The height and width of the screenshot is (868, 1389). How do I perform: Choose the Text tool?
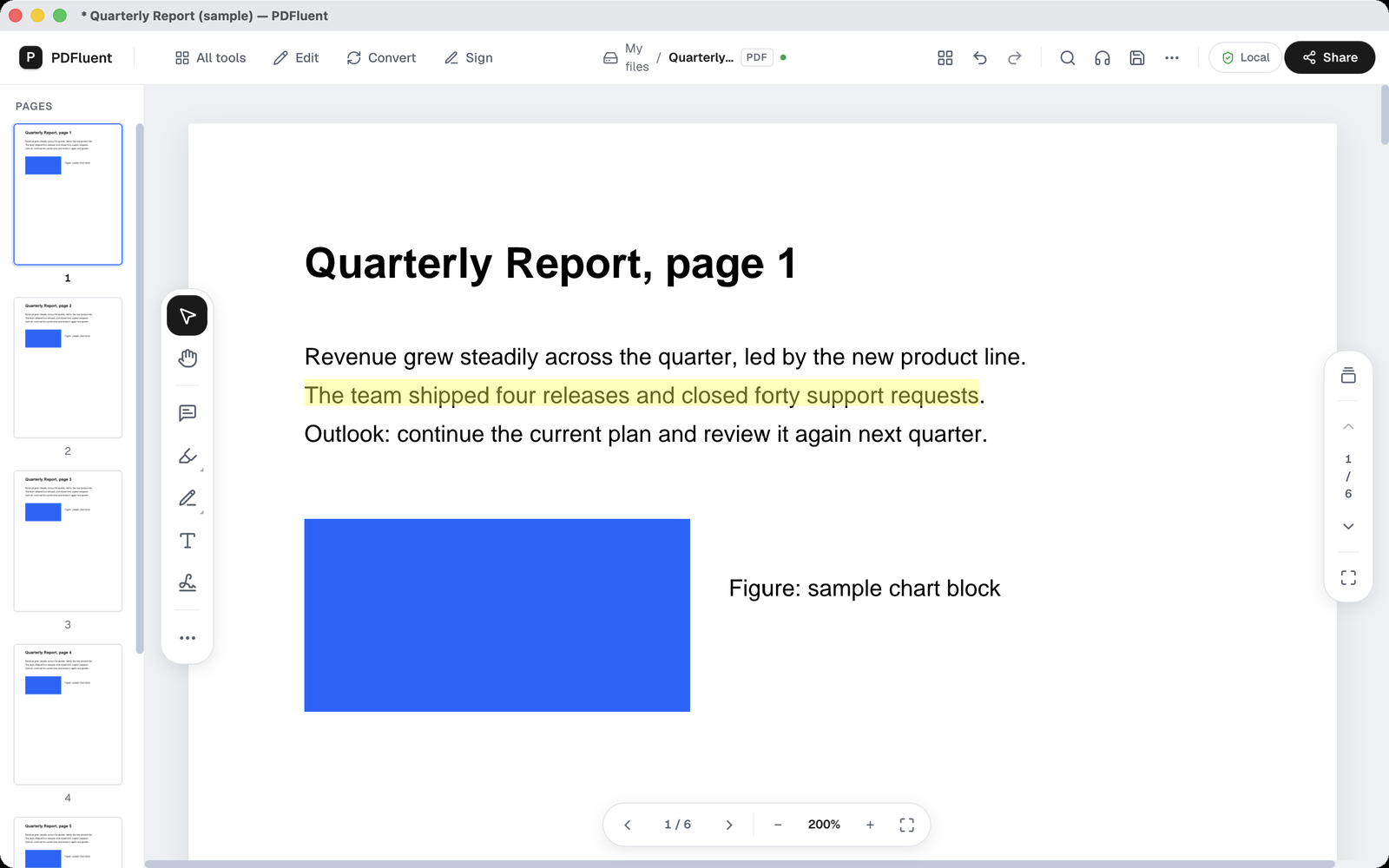tap(188, 541)
